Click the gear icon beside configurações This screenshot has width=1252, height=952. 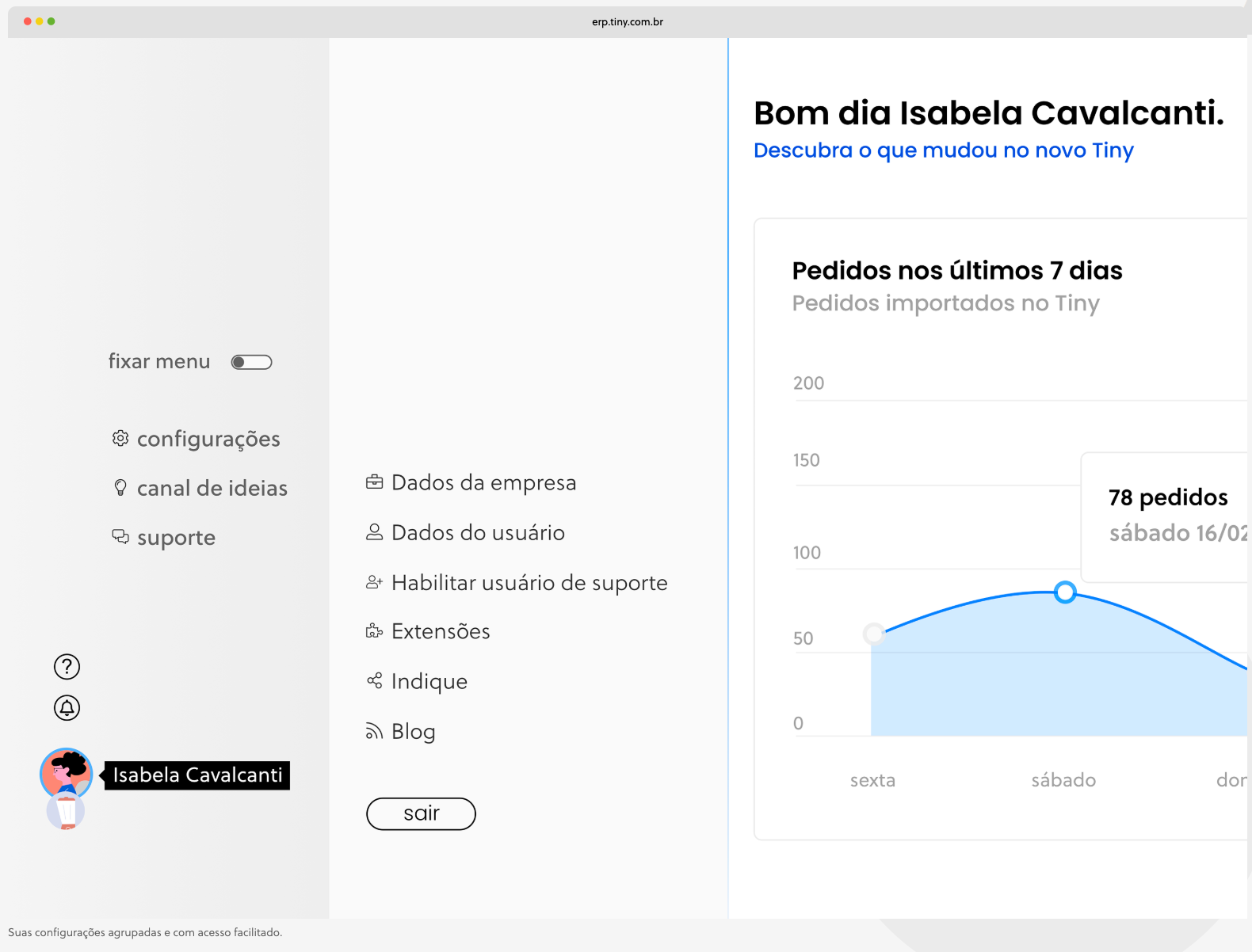tap(120, 439)
